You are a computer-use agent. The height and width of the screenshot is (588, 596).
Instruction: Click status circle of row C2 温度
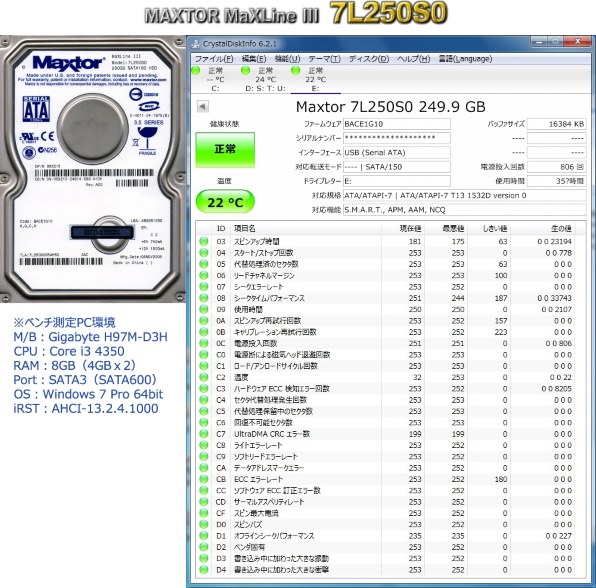204,377
